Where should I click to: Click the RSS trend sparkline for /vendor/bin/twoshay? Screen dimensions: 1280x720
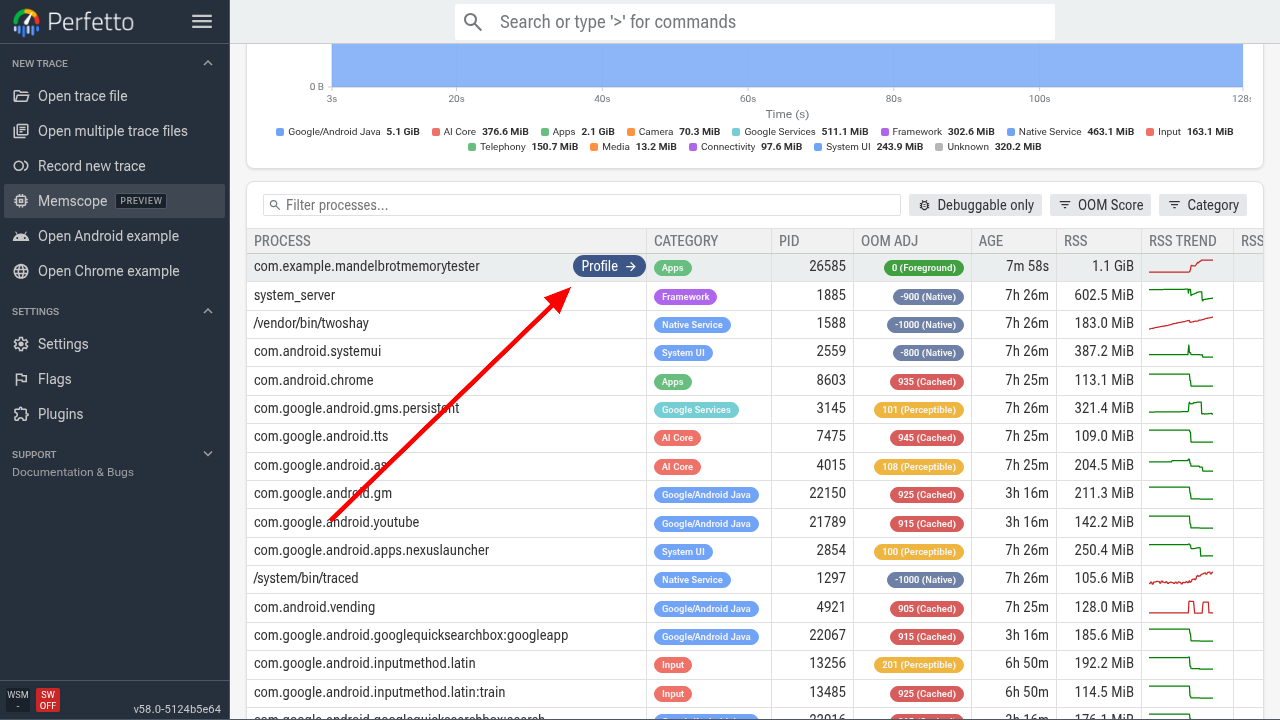point(1181,323)
